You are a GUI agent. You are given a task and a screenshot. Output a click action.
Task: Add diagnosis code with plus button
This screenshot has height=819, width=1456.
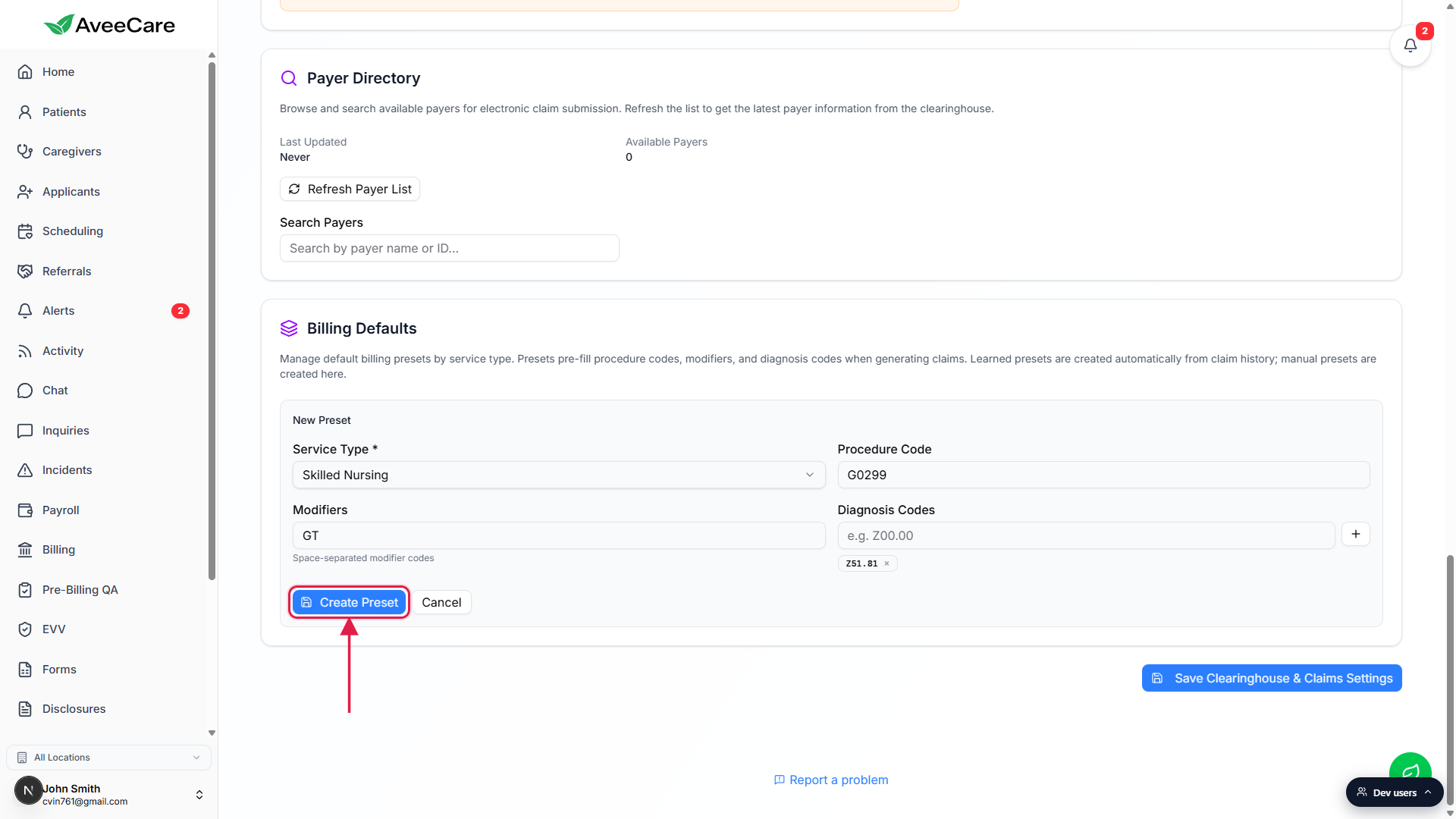tap(1355, 534)
